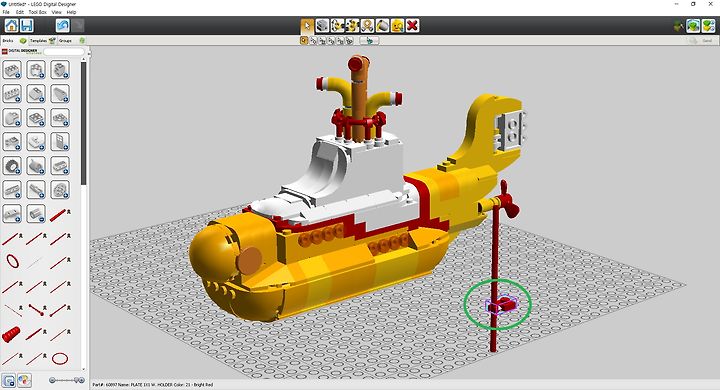720x390 pixels.
Task: Activate the Select tool (cursor arrow)
Action: tap(307, 26)
